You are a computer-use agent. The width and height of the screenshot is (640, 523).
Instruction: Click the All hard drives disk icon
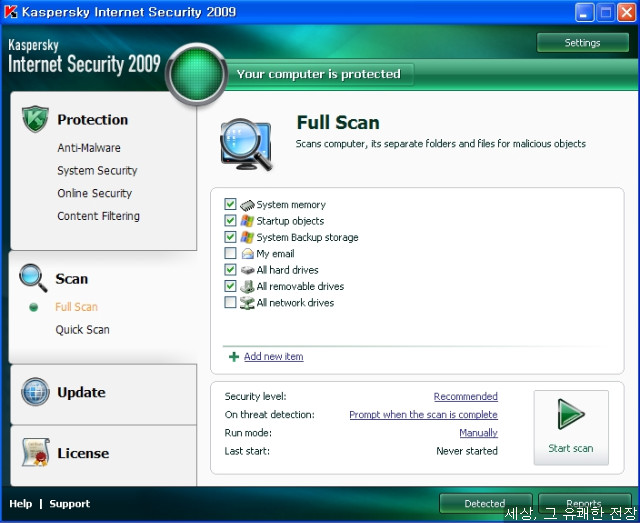click(x=247, y=270)
